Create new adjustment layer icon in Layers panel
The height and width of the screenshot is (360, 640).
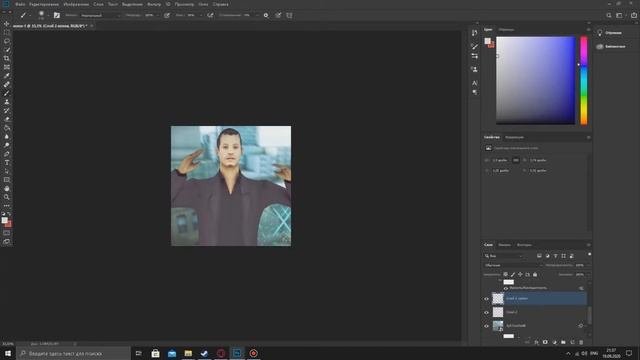554,342
